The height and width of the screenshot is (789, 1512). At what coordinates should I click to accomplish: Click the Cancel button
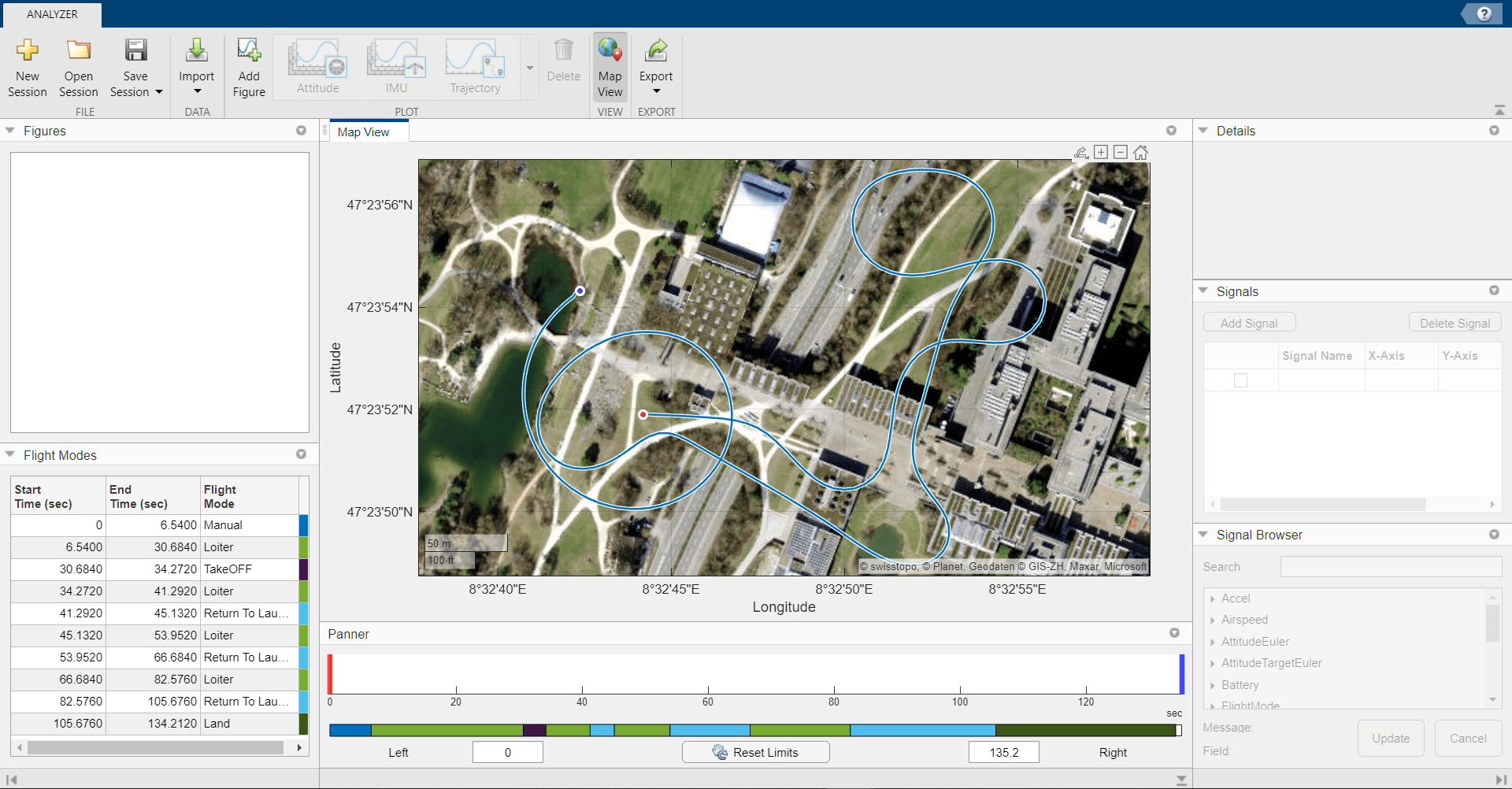(x=1468, y=739)
